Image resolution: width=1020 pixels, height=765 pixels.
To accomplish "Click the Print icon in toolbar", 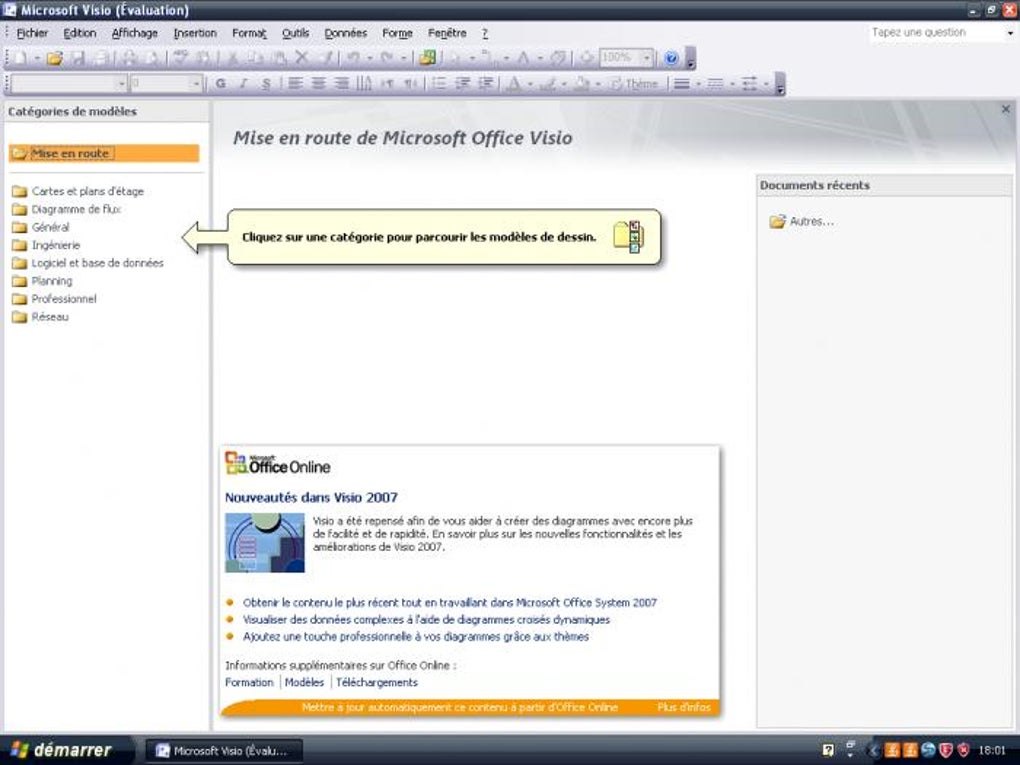I will pos(129,59).
